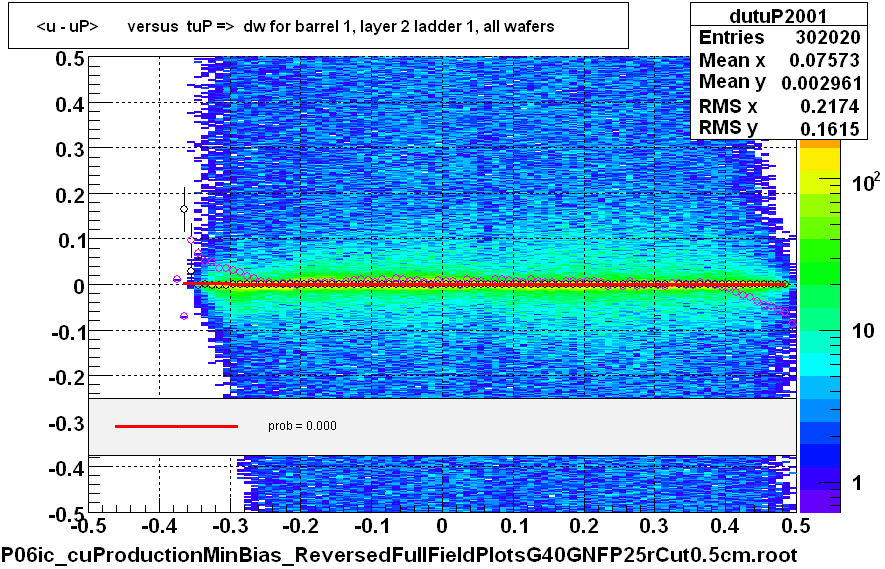
Task: Click the y-axis label 0.5 at top
Action: click(x=69, y=59)
